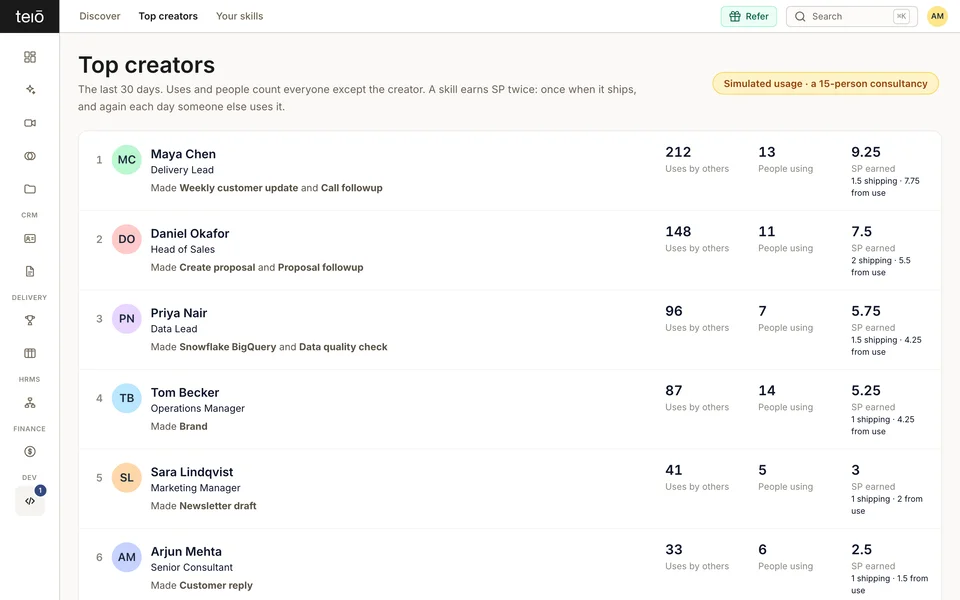Open the Create proposal skill

[217, 268]
